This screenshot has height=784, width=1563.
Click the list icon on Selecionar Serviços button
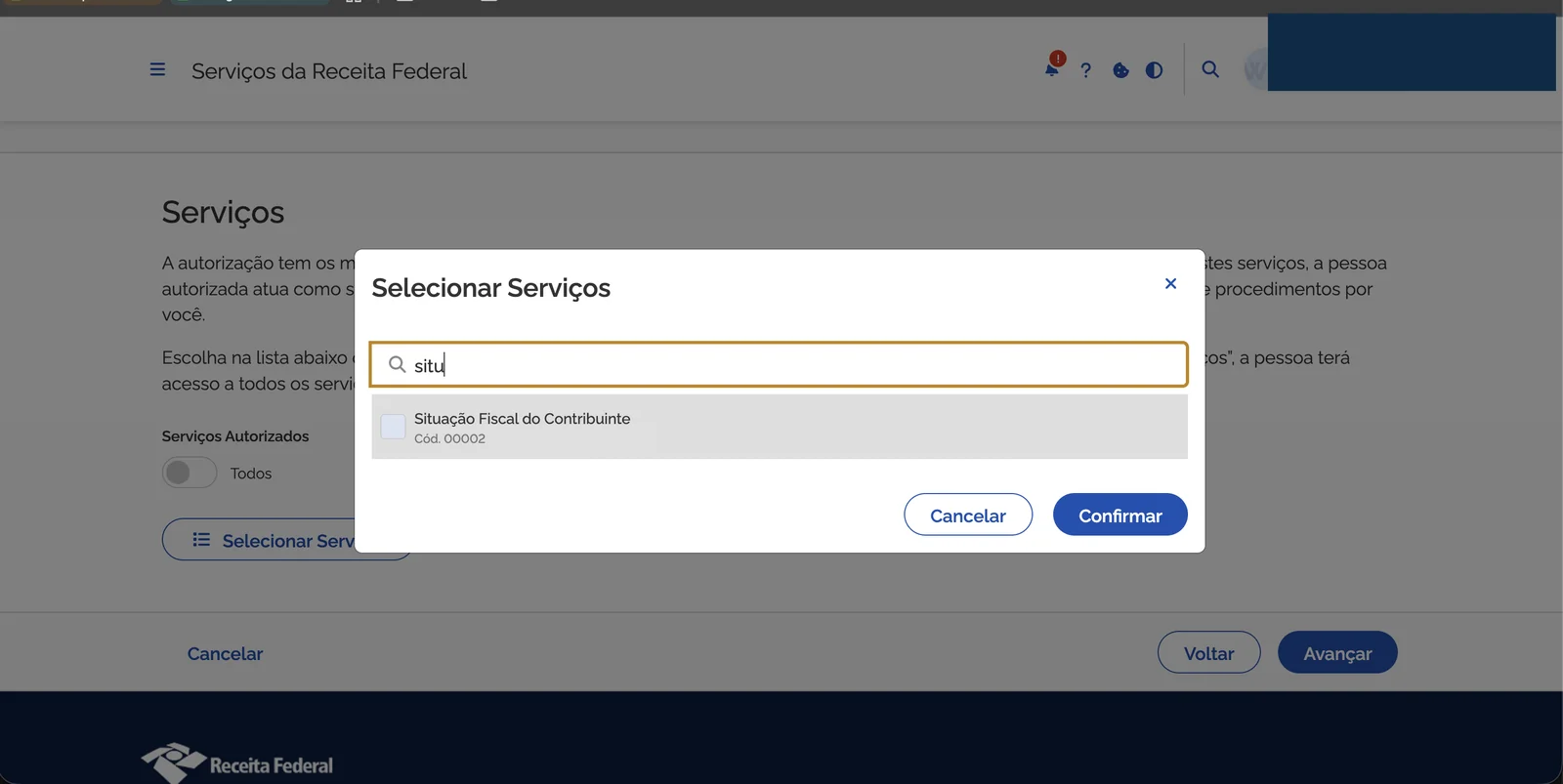click(201, 539)
